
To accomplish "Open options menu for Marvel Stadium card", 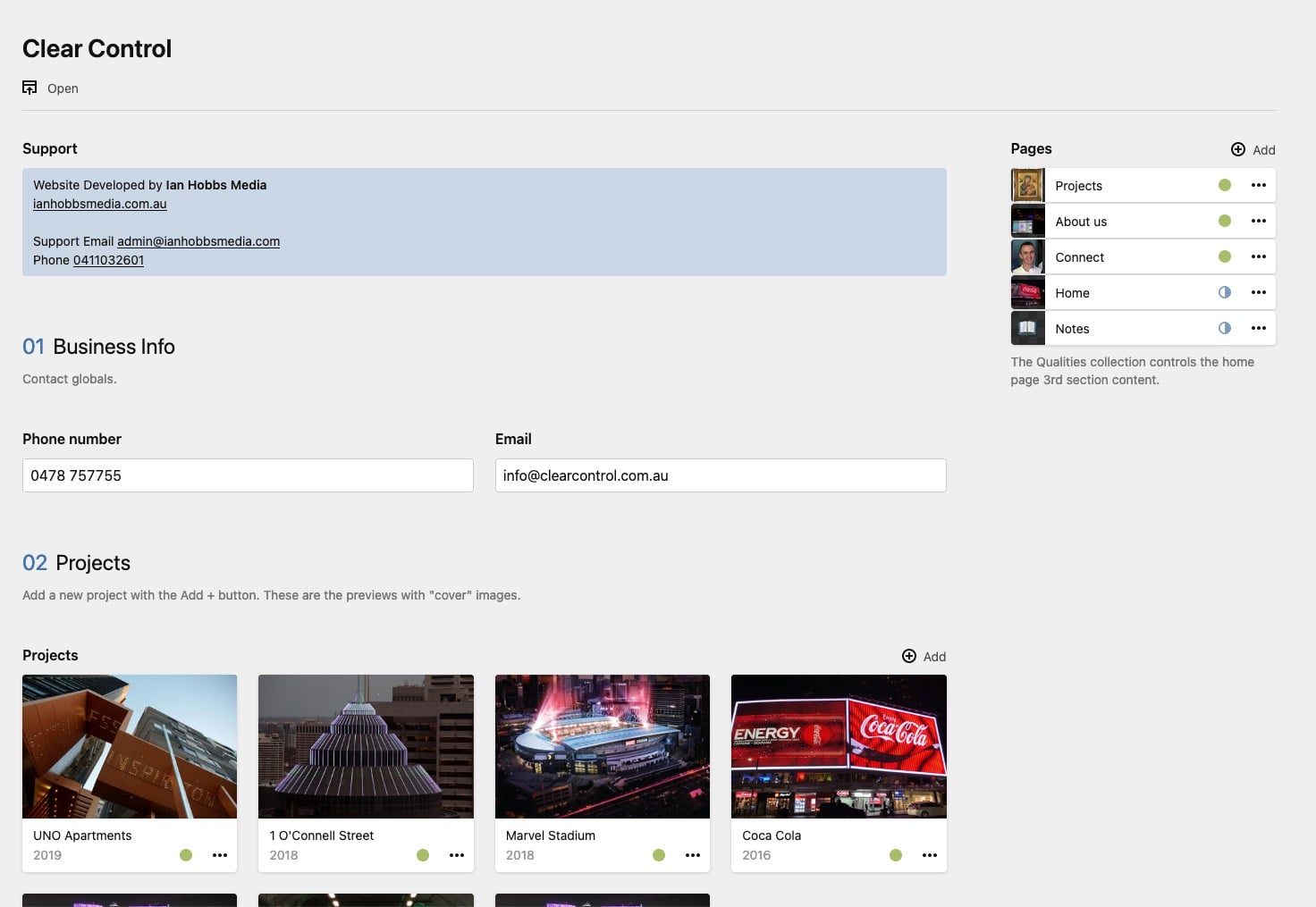I will pos(693,855).
